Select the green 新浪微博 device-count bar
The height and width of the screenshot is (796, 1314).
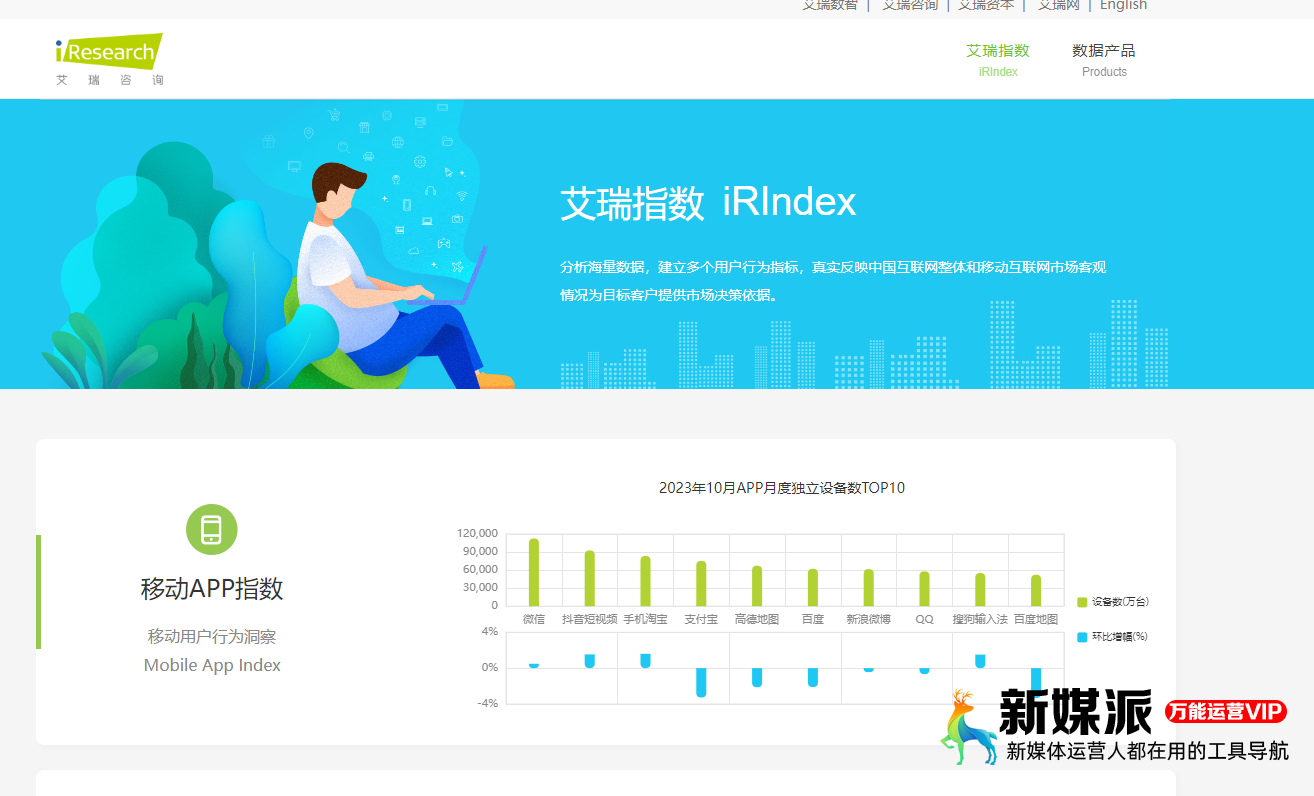click(x=869, y=587)
